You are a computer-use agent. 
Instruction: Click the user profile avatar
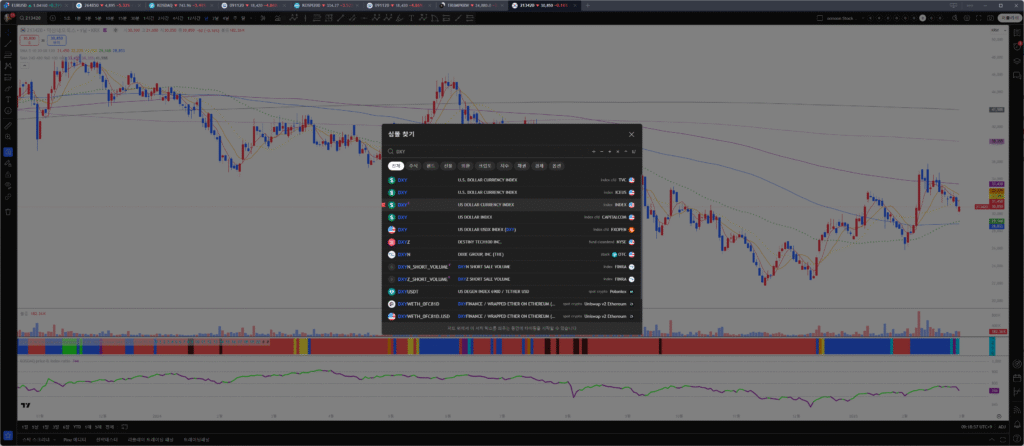(x=8, y=18)
